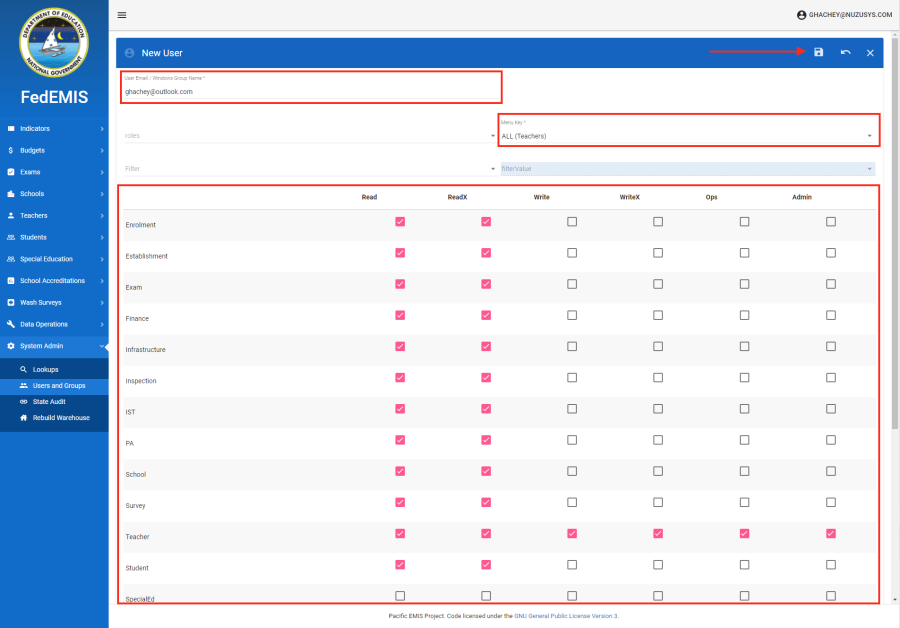Click the User Email input field
This screenshot has width=900, height=628.
(310, 91)
